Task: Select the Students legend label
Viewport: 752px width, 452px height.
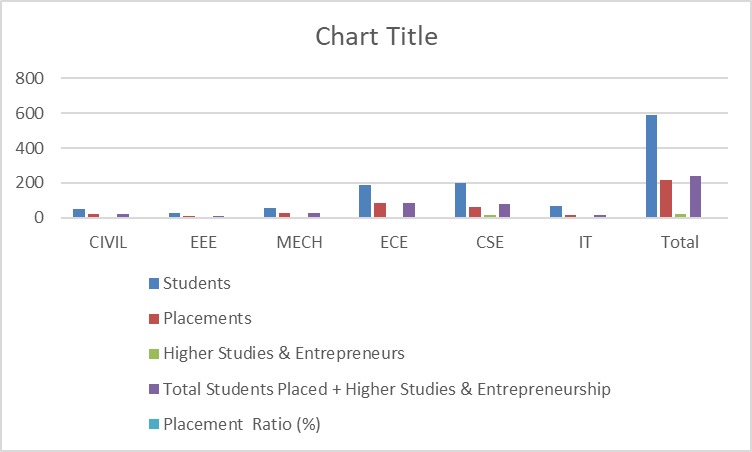Action: 197,283
